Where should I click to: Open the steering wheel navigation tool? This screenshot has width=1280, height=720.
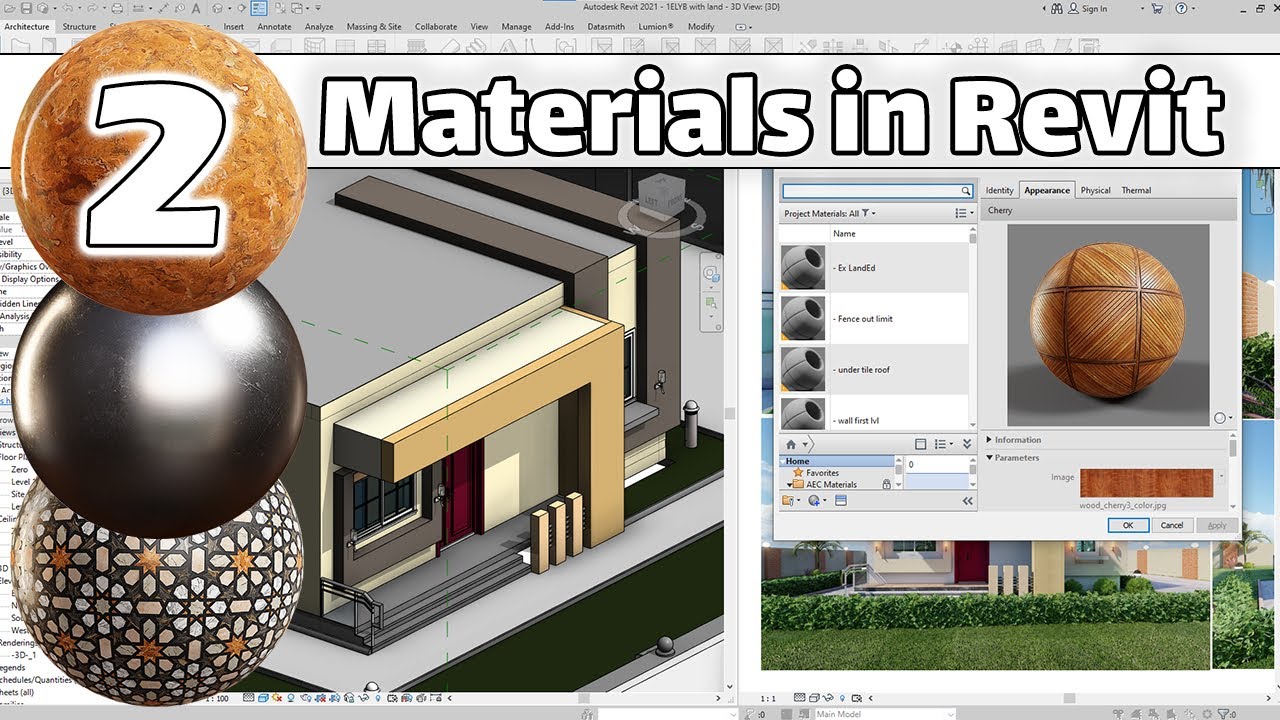(712, 273)
